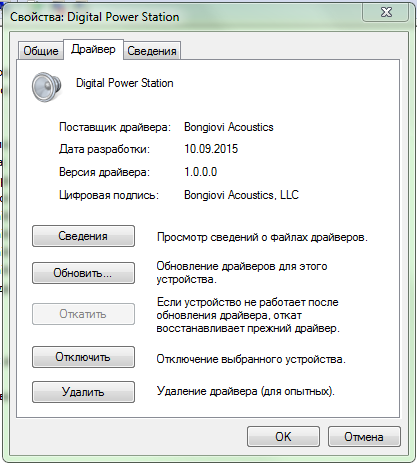Click the greyed-out Откатить button

(x=83, y=314)
